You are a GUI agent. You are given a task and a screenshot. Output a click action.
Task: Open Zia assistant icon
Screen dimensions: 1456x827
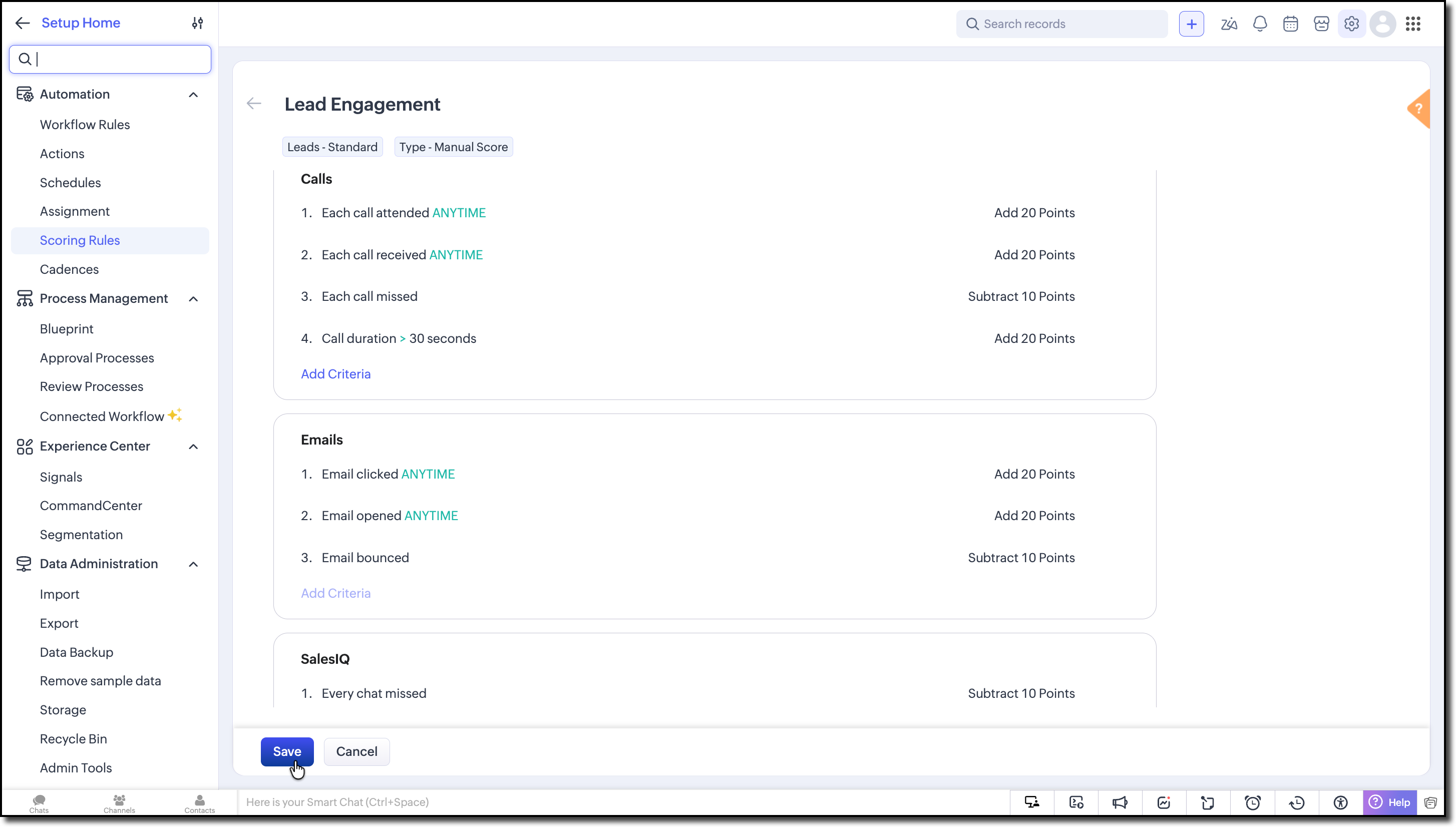point(1229,24)
